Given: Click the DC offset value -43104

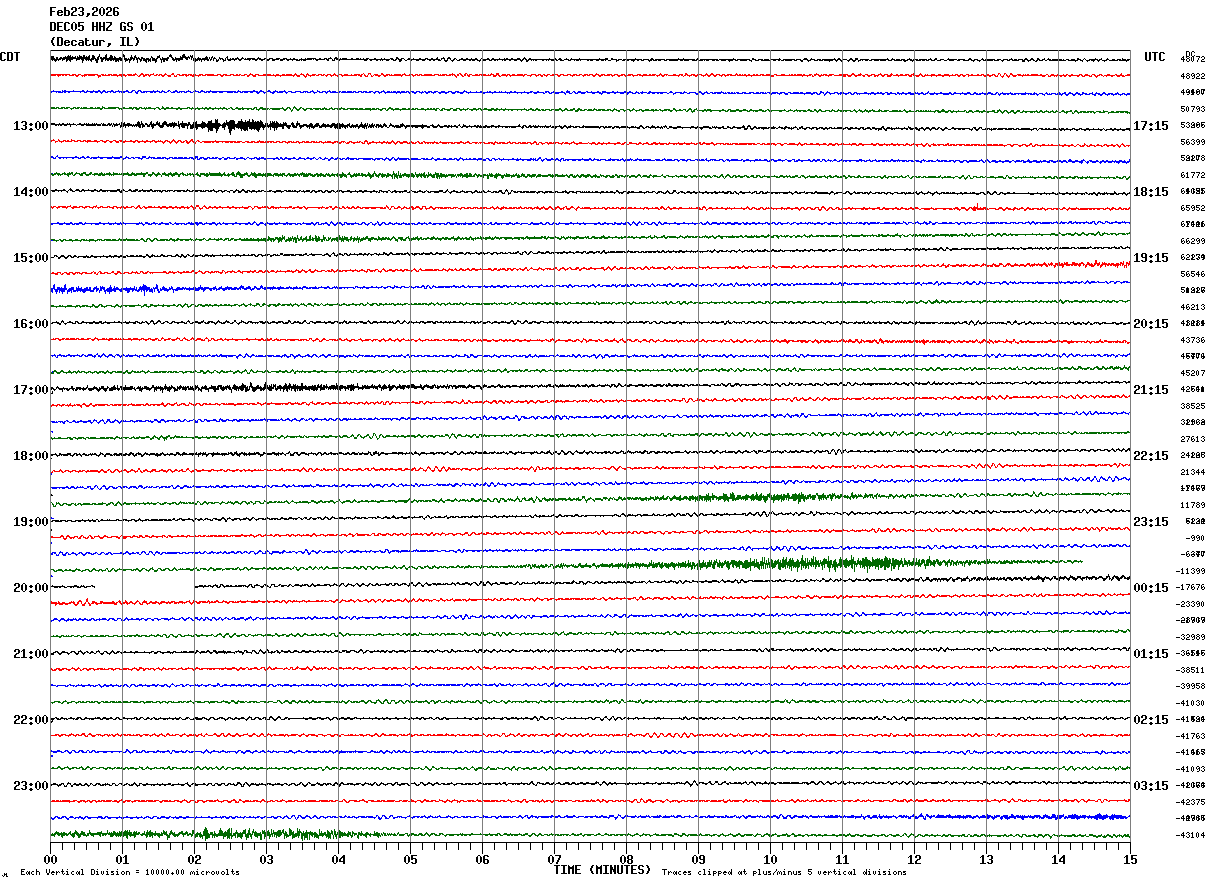Looking at the screenshot, I should pos(1190,835).
